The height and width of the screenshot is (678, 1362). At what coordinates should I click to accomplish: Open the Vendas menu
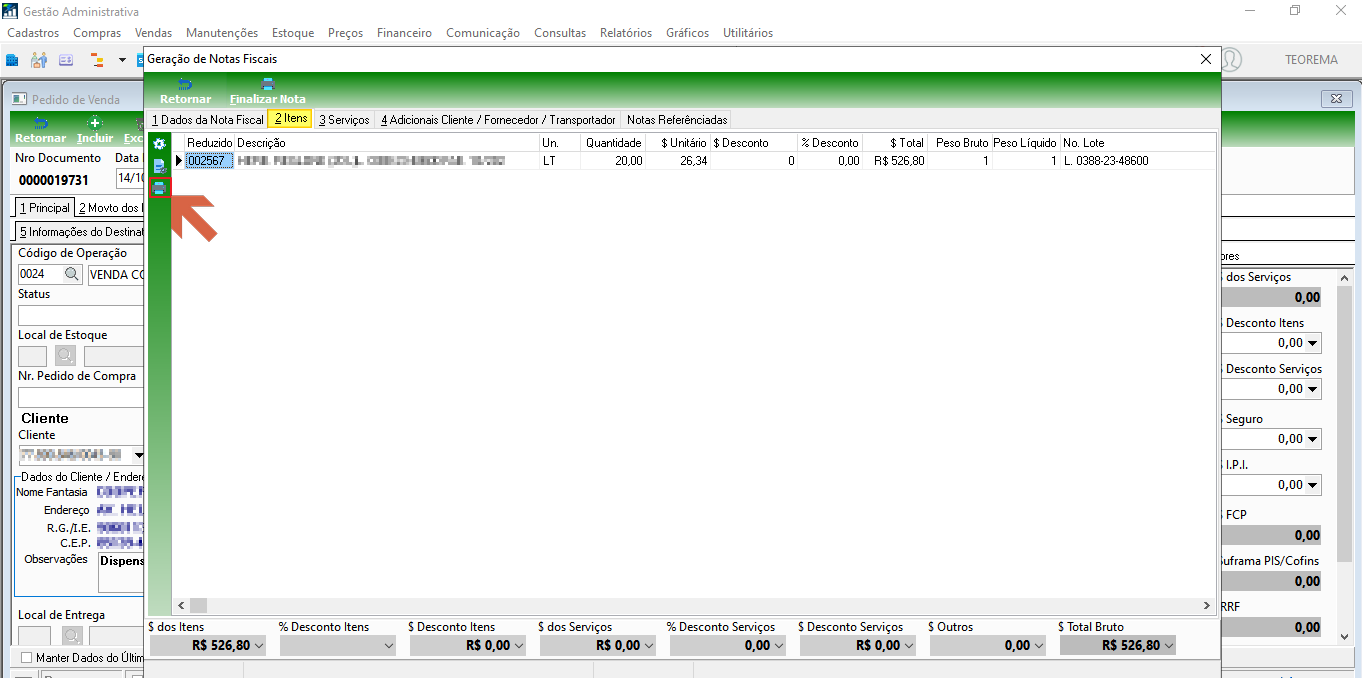pos(153,33)
